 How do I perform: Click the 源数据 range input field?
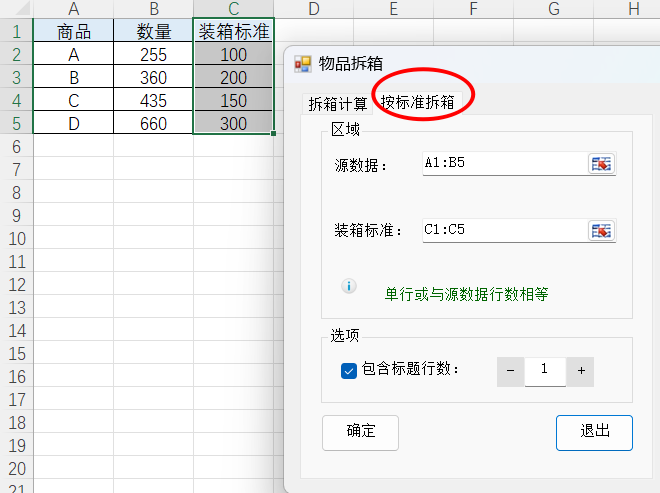[505, 164]
